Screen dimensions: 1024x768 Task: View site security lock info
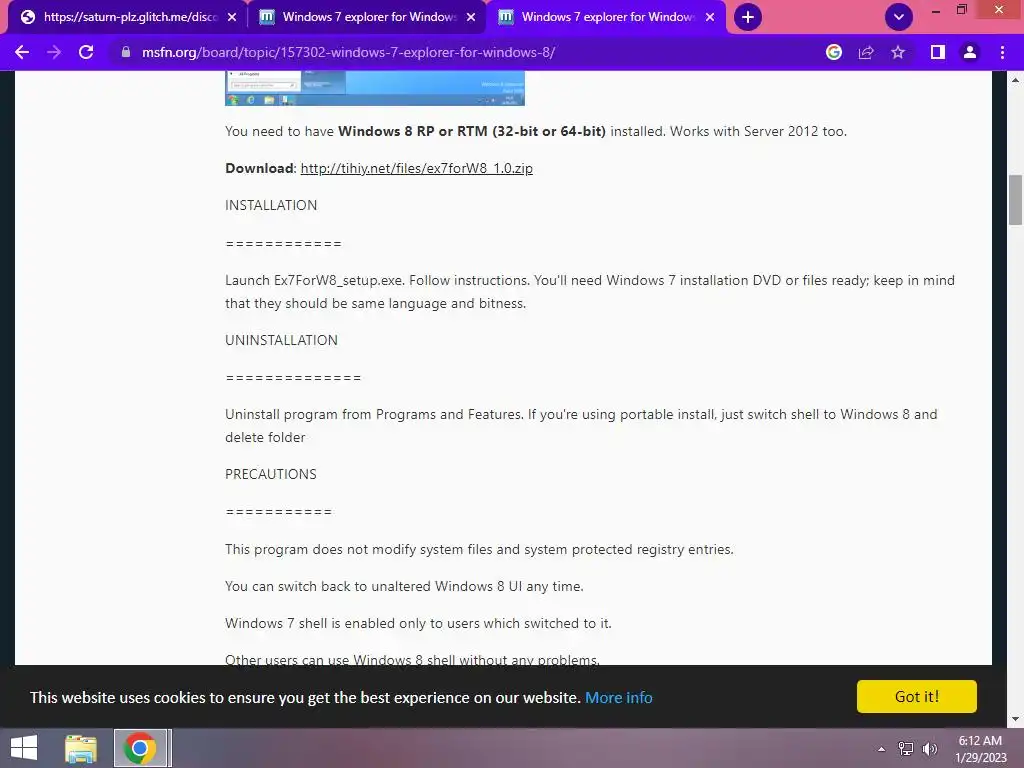tap(126, 52)
